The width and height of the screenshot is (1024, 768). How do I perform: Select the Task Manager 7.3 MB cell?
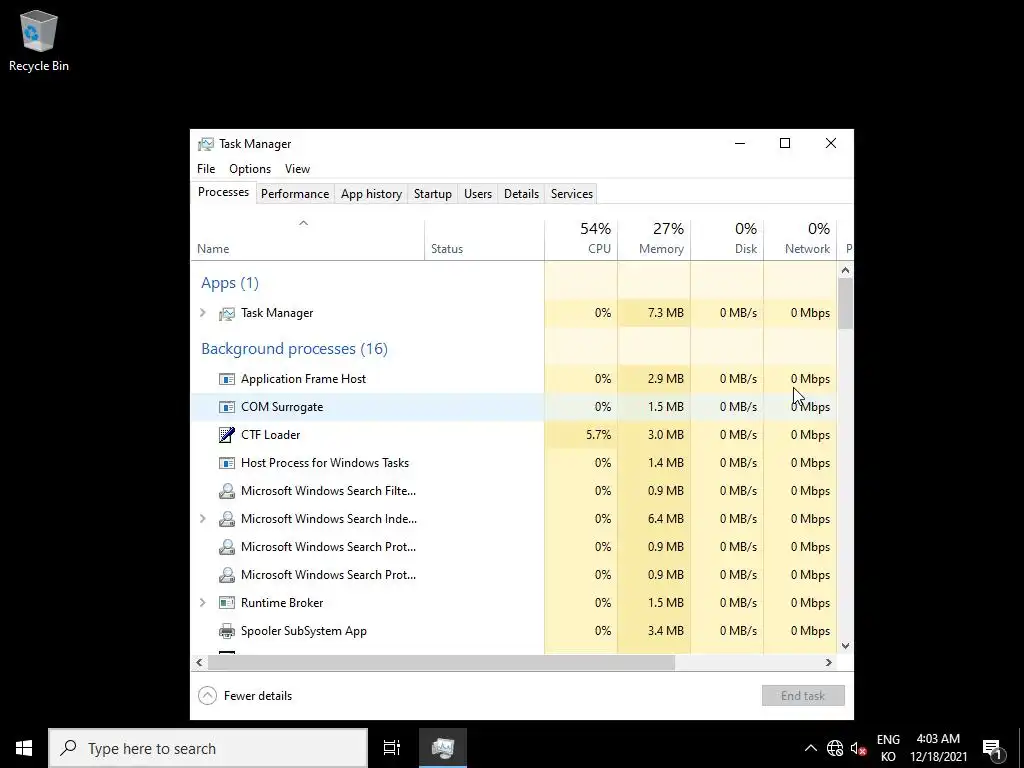click(654, 313)
